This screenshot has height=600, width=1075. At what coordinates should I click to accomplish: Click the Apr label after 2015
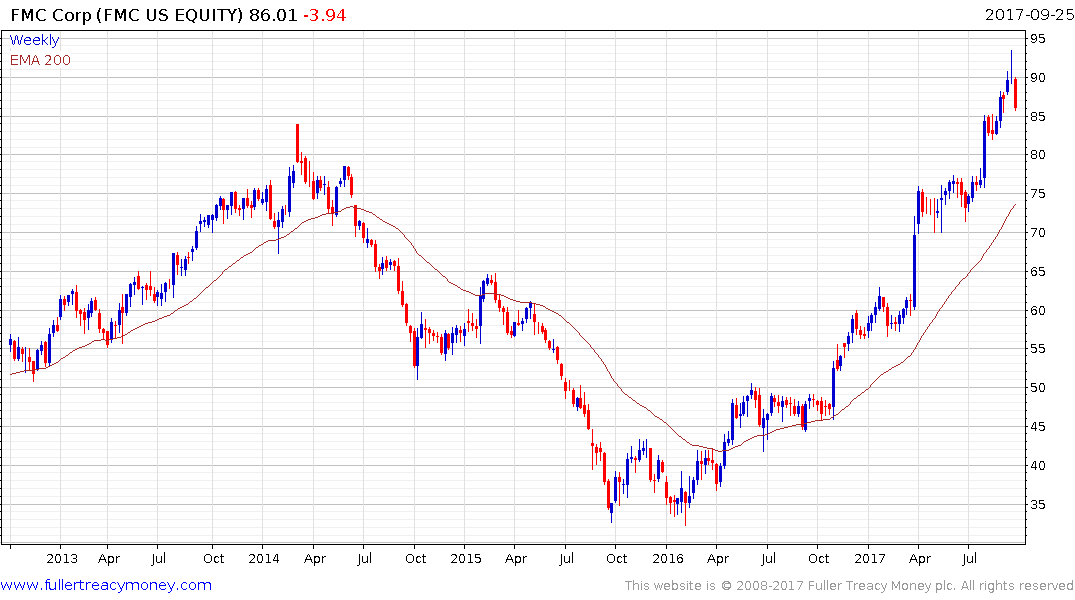tap(516, 559)
